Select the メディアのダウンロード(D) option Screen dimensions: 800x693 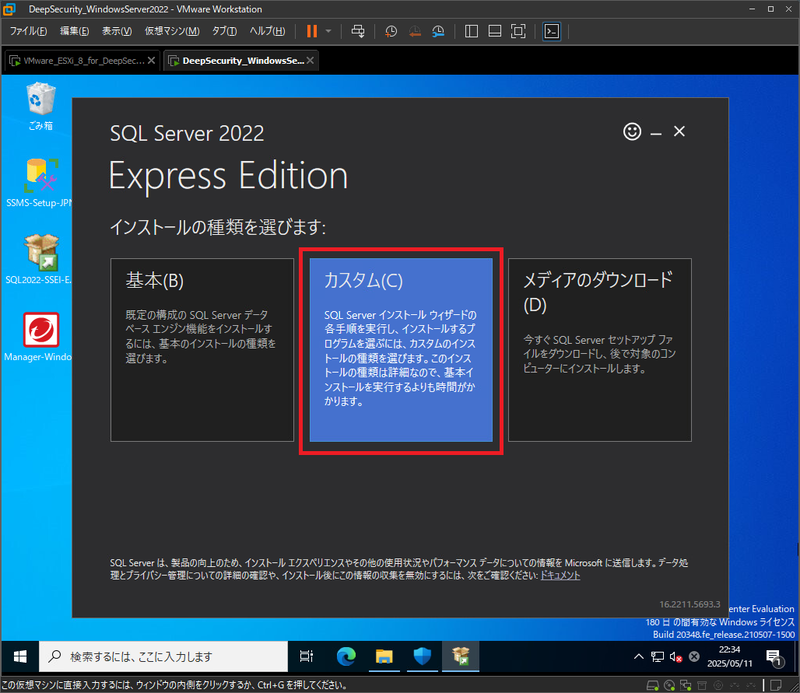point(600,350)
